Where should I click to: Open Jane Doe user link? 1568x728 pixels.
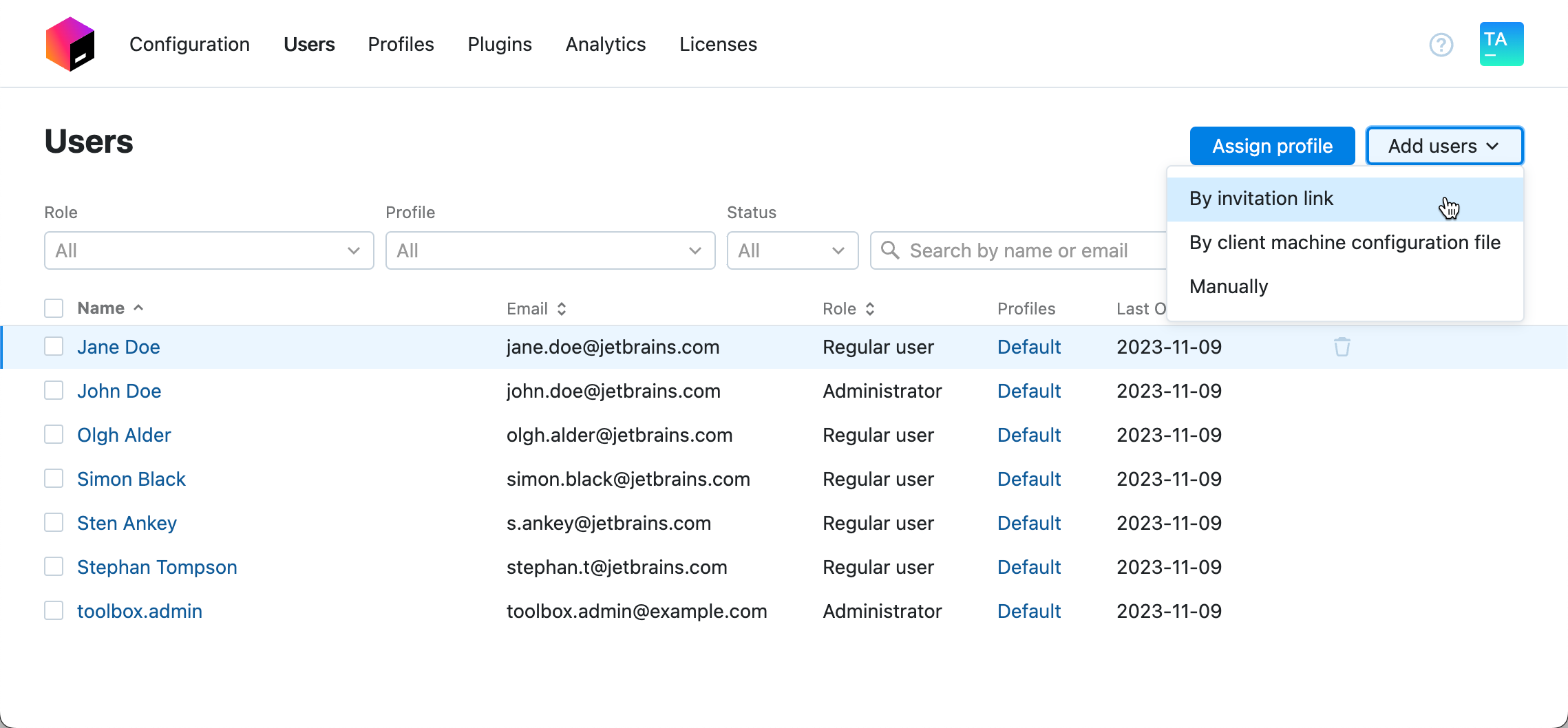[x=118, y=347]
